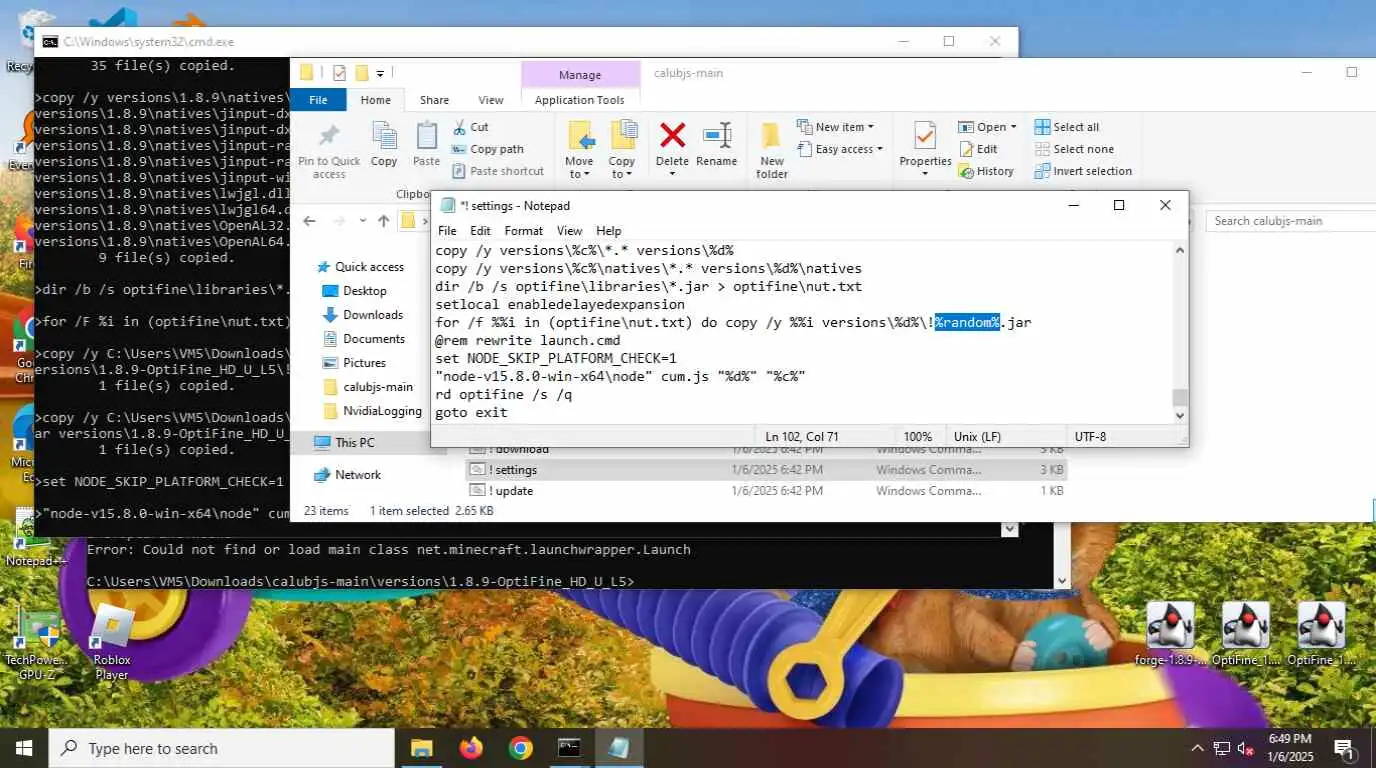
Task: Select Network in navigation pane
Action: pyautogui.click(x=358, y=475)
